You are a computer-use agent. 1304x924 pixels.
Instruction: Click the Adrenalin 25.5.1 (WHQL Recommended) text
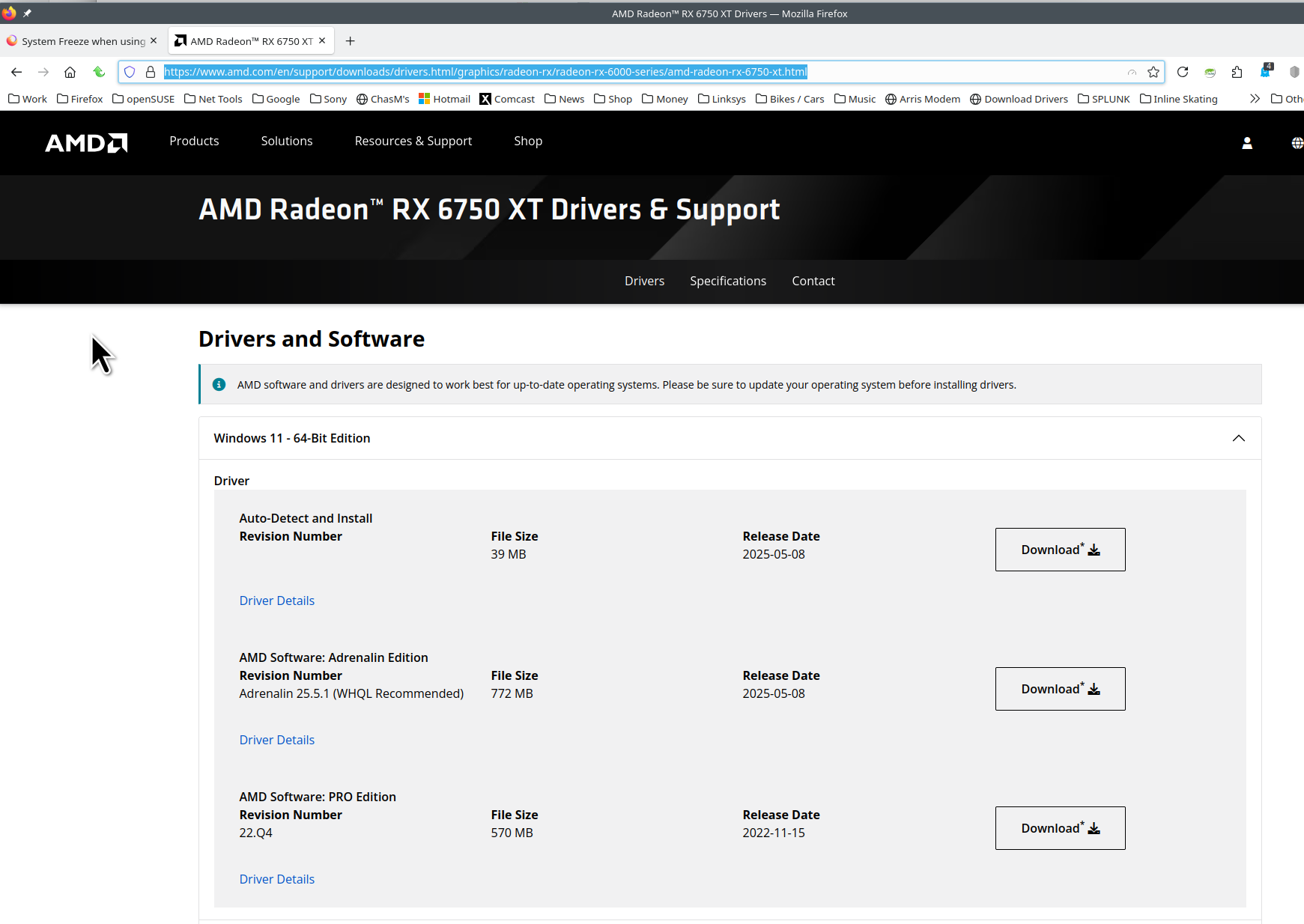(x=351, y=693)
